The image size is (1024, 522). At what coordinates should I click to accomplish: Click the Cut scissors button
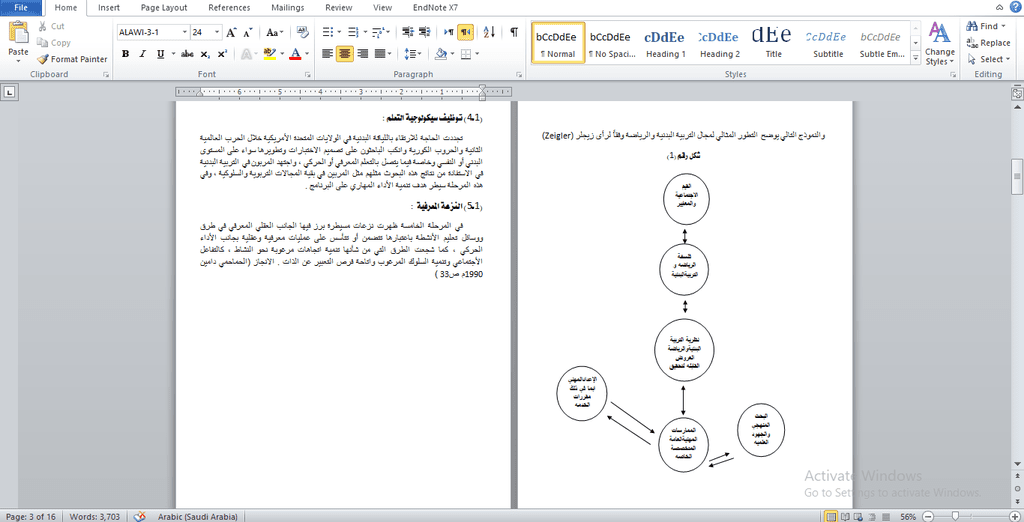[51, 26]
